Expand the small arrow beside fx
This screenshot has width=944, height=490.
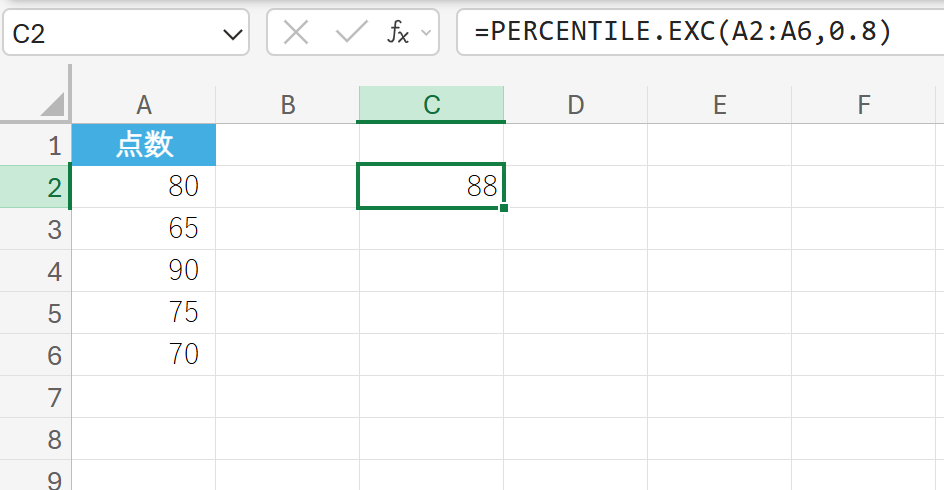coord(427,33)
